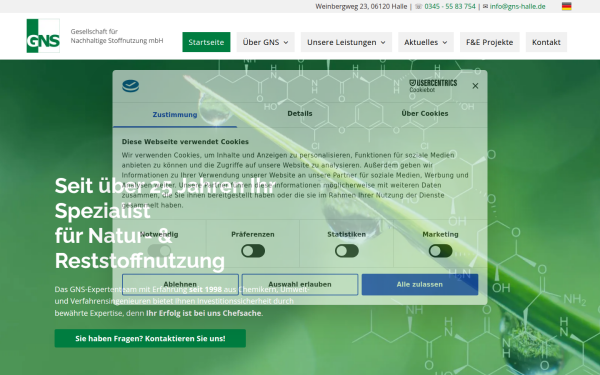This screenshot has height=375, width=600.
Task: Select the German flag language icon
Action: pyautogui.click(x=566, y=6)
